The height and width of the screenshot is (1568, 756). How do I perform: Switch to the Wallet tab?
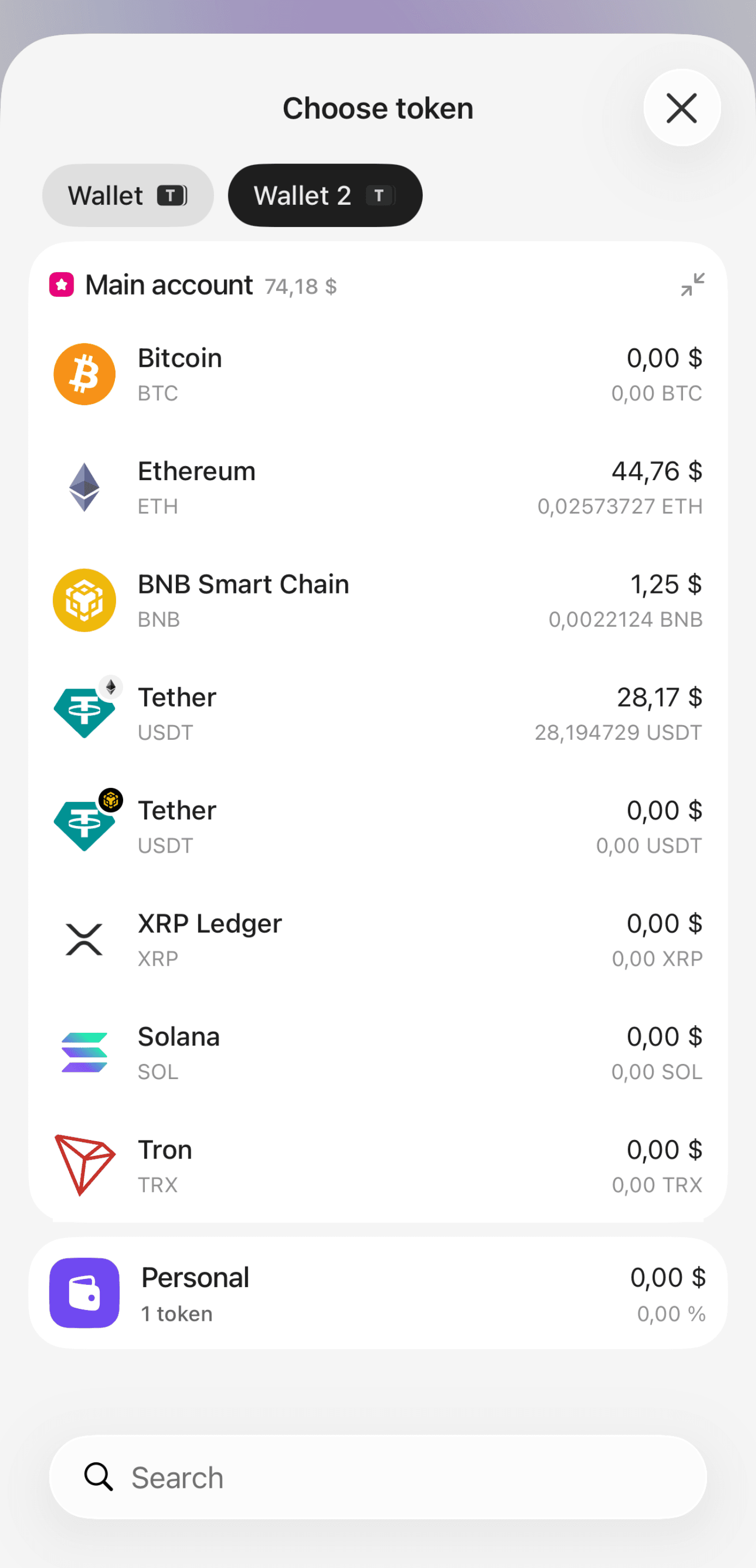128,195
